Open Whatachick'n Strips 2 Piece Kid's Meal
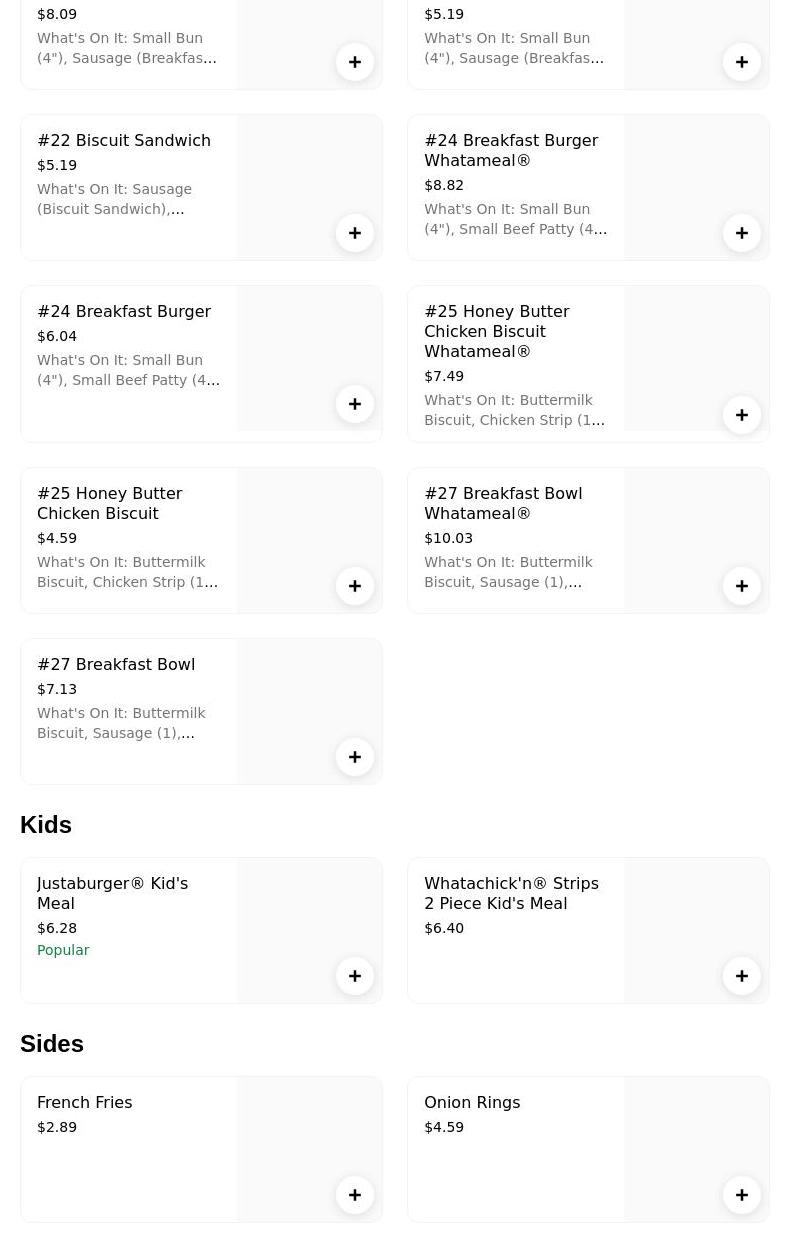Screen dimensions: 804x1235 point(511,894)
